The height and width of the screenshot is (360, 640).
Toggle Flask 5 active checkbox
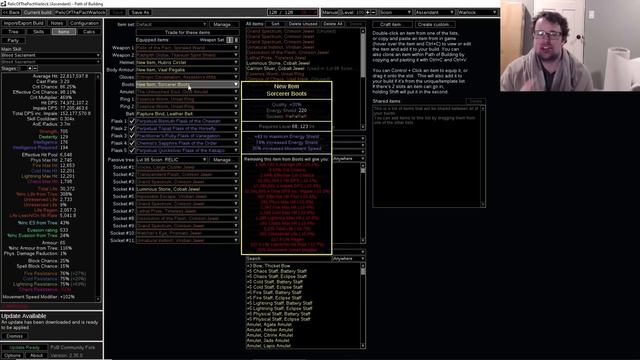(132, 151)
